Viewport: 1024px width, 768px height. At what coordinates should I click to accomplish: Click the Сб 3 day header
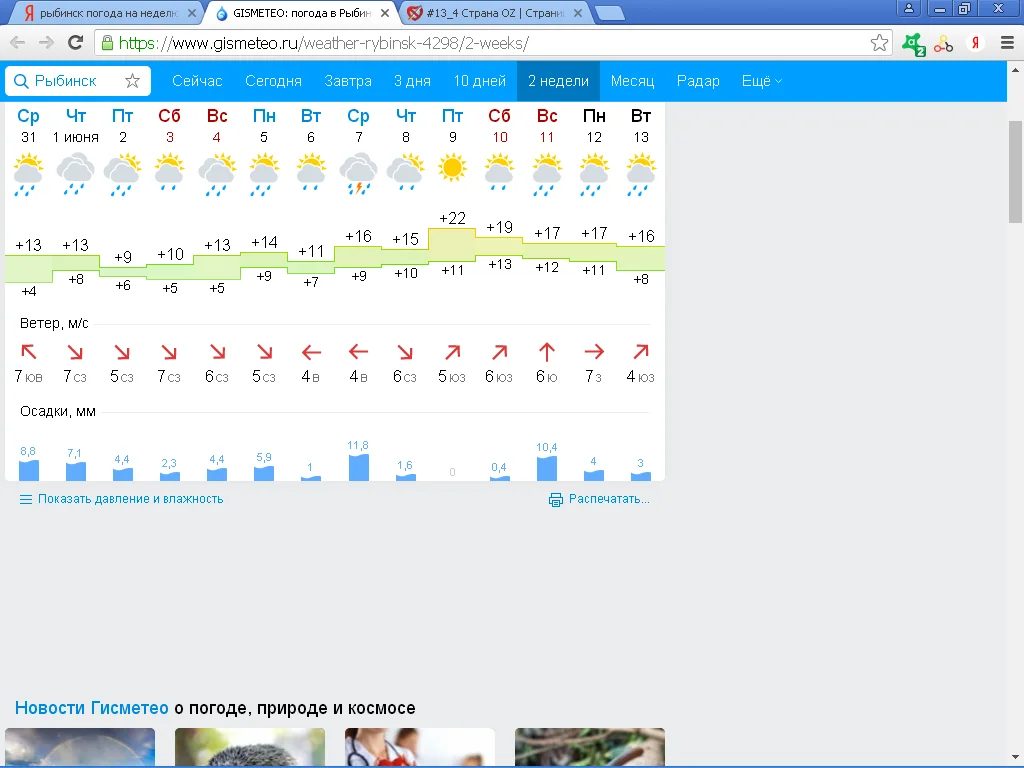[x=169, y=125]
